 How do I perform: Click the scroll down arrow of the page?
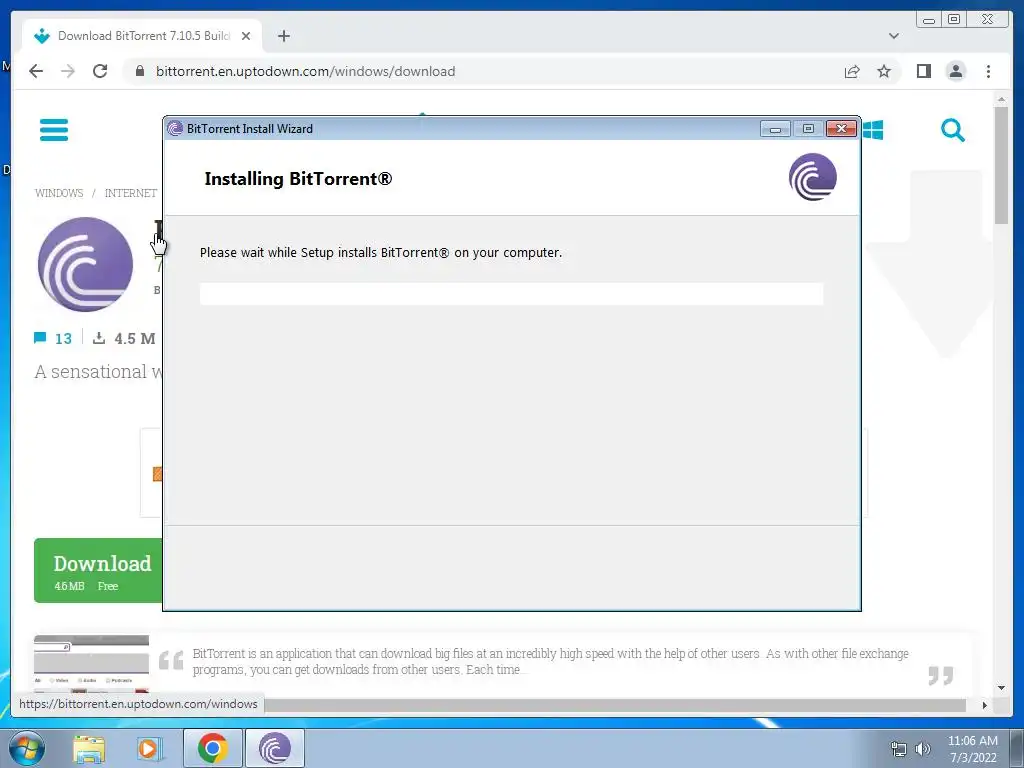click(x=1001, y=688)
